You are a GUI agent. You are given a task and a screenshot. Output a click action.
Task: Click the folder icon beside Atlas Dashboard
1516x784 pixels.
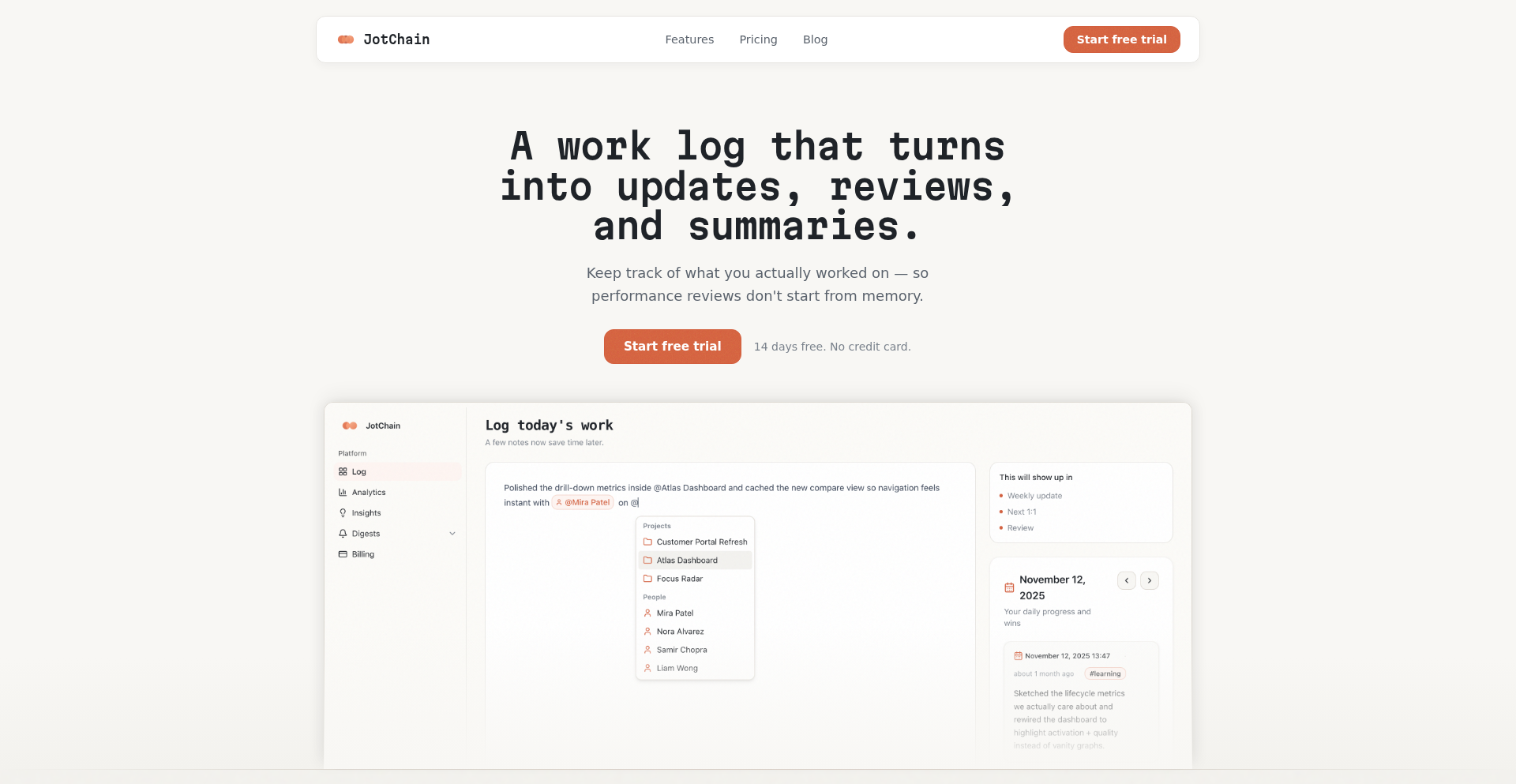pyautogui.click(x=649, y=560)
